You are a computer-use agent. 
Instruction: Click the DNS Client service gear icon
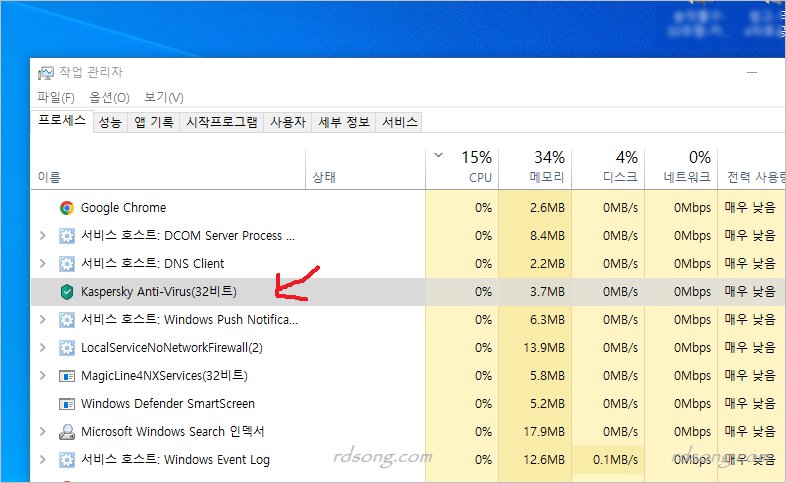pyautogui.click(x=67, y=264)
